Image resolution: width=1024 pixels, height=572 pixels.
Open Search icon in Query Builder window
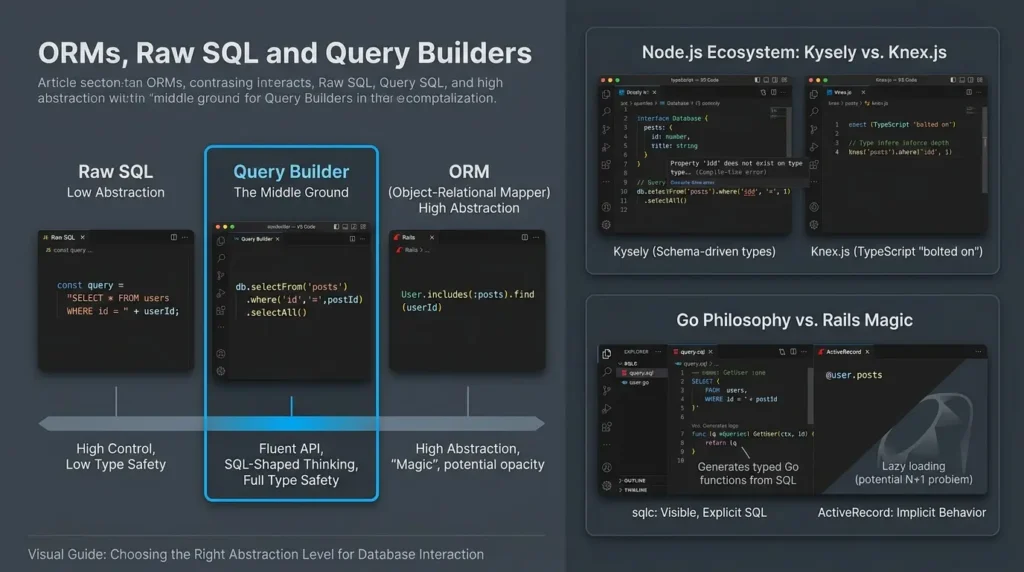point(221,259)
